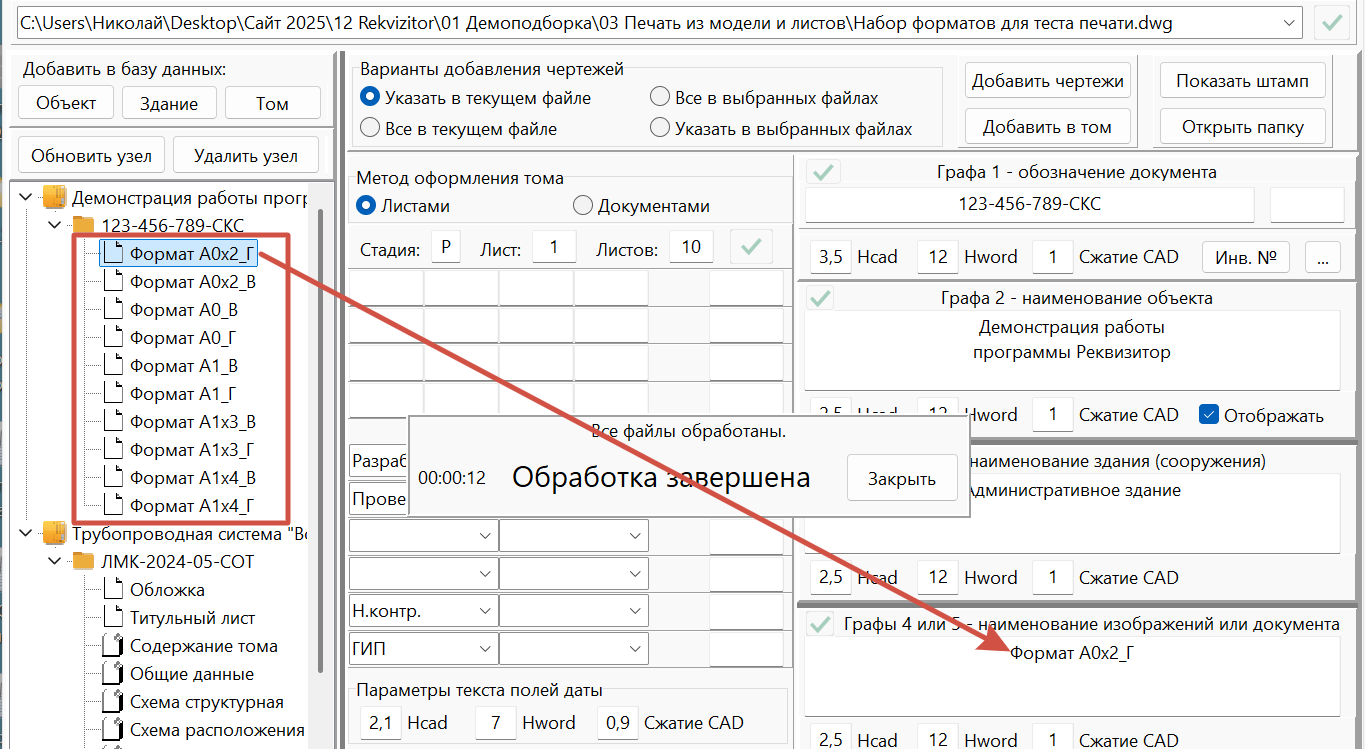Screen dimensions: 1365x749
Task: Click the Листов count field
Action: 691,247
